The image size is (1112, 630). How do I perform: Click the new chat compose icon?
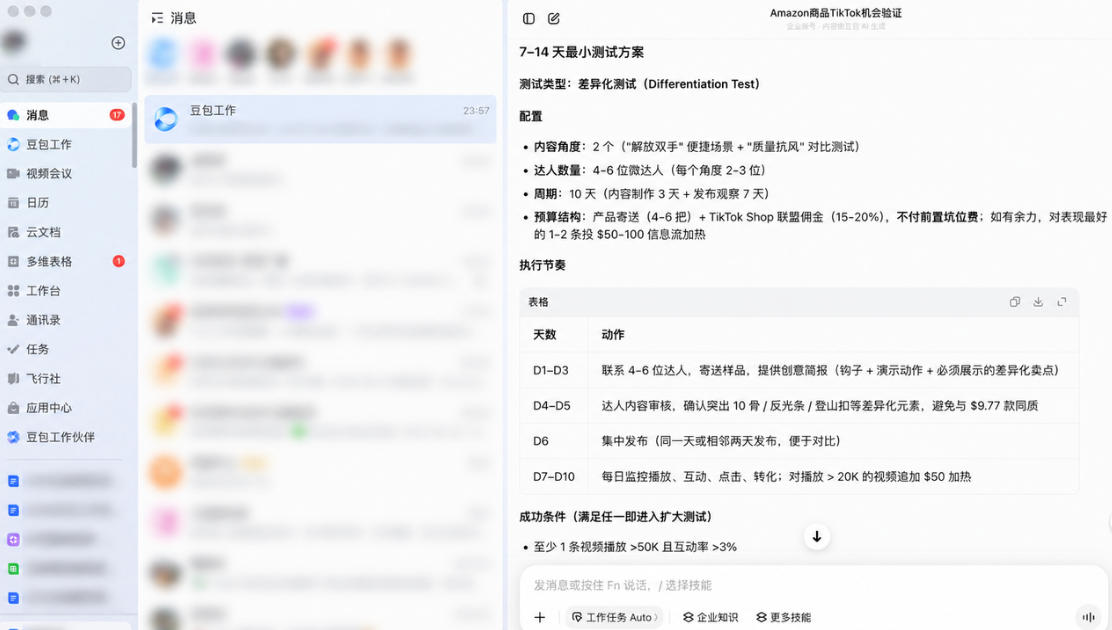pos(554,18)
